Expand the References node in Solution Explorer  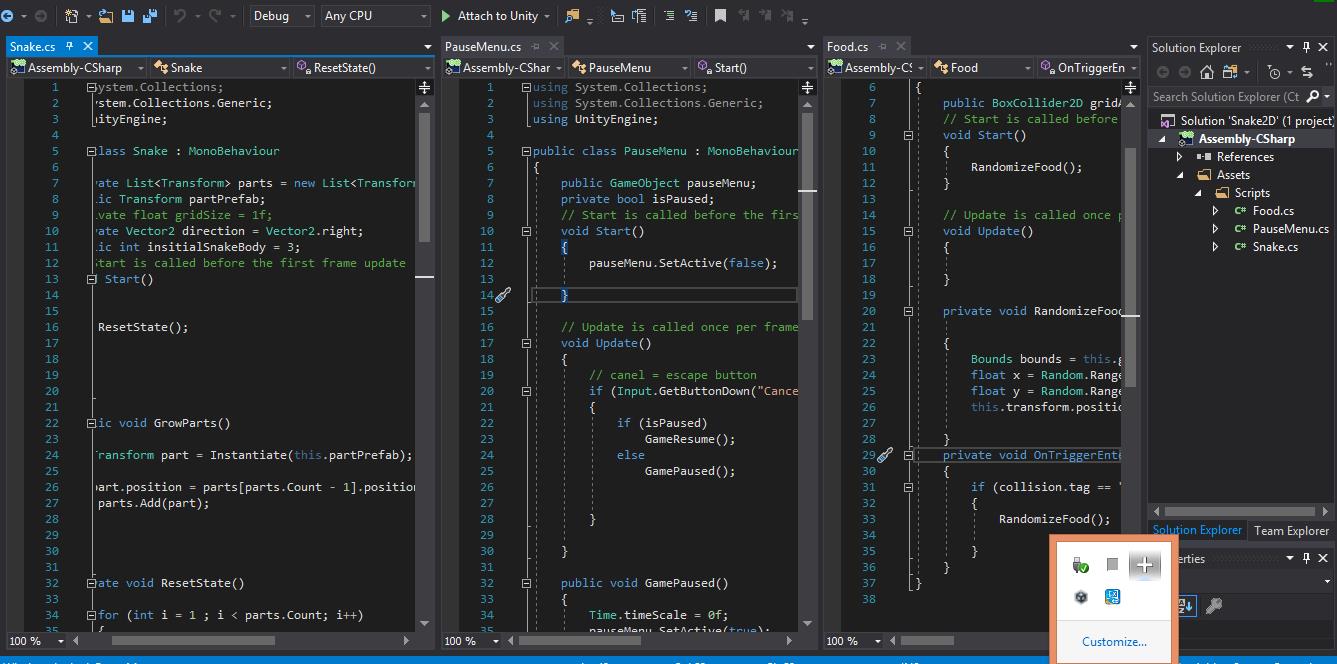click(1180, 157)
